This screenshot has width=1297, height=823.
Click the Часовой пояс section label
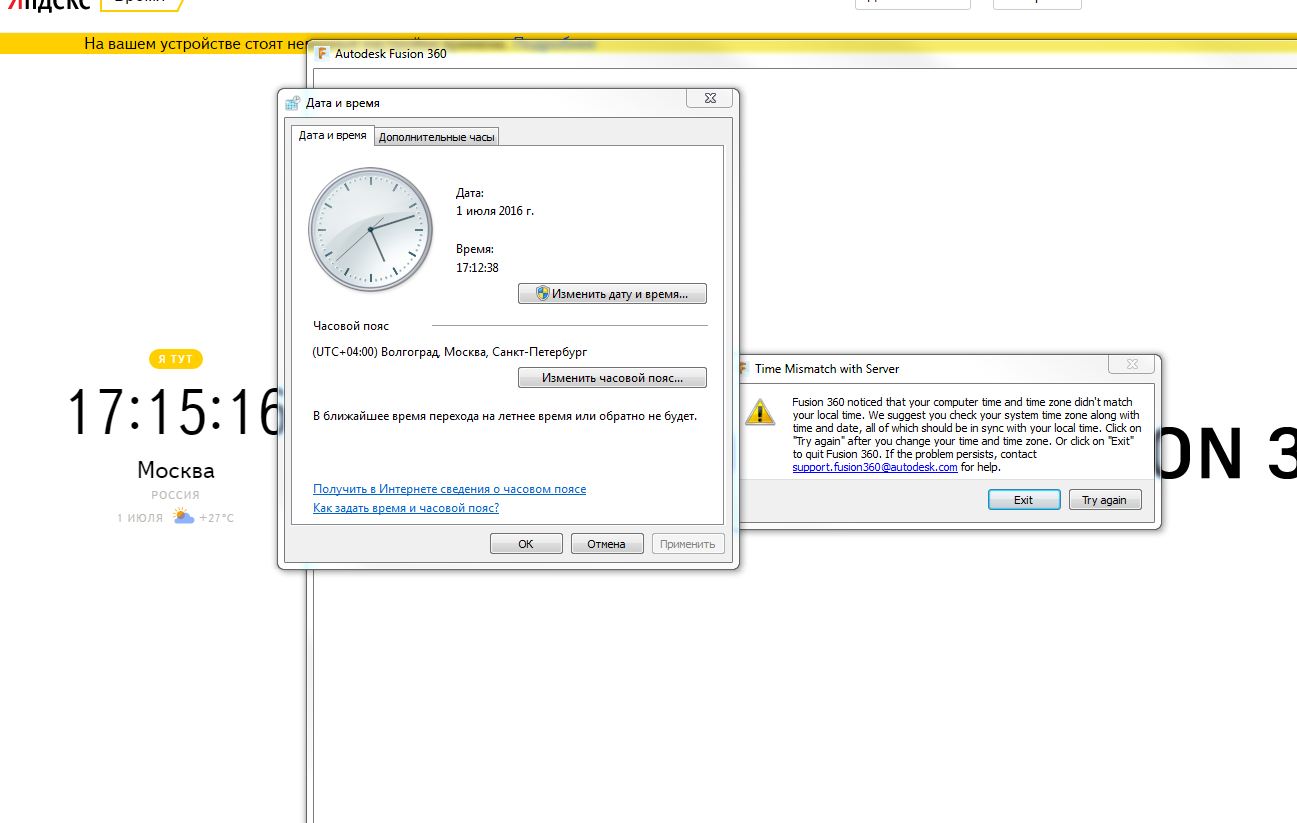(x=351, y=326)
